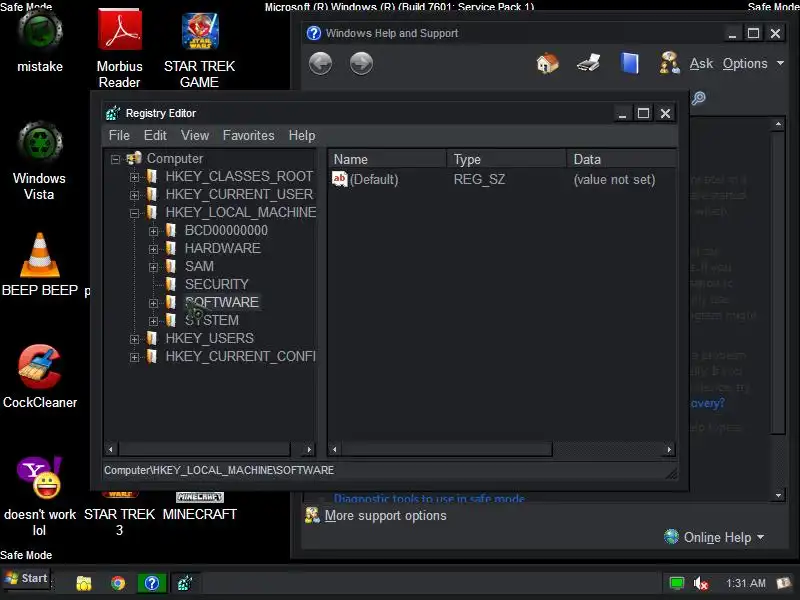
Task: Launch MINECRAFT desktop shortcut
Action: click(x=199, y=507)
